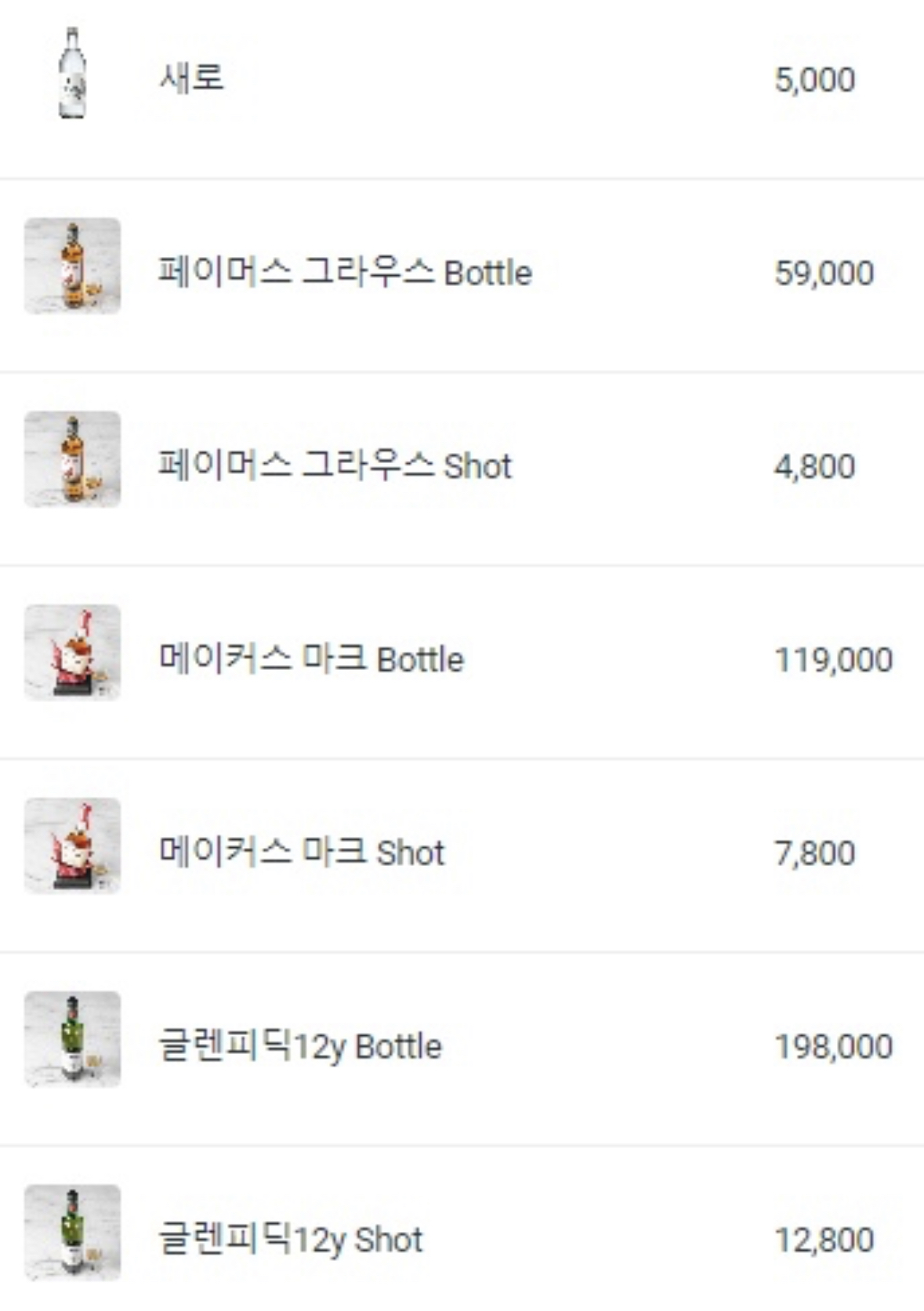924x1311 pixels.
Task: Select 글렌피딕12y Bottle item
Action: [x=300, y=1046]
